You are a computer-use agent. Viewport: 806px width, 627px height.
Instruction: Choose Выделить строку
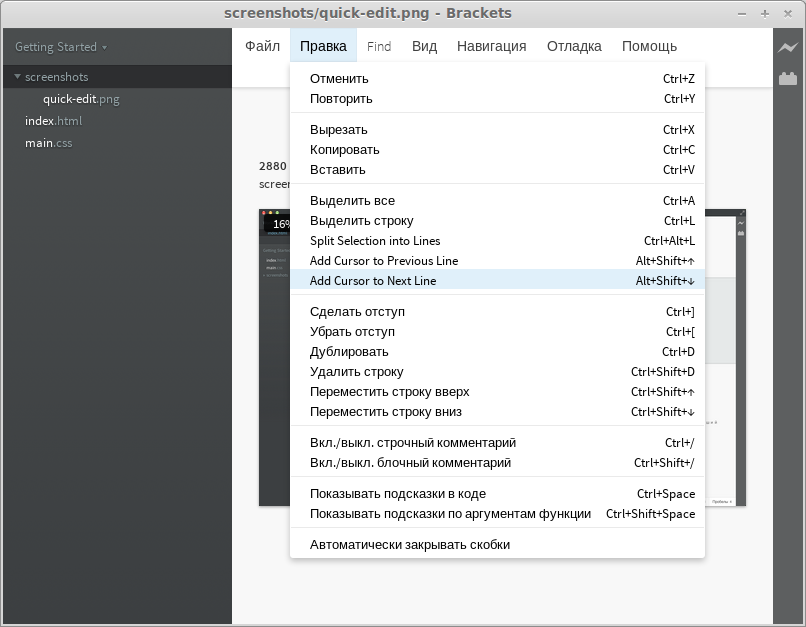tap(497, 220)
